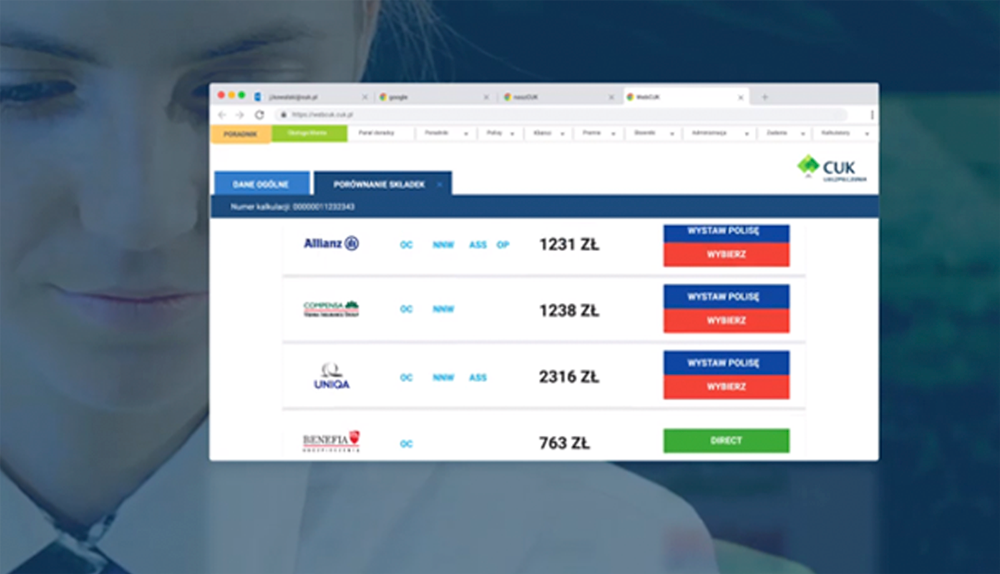Expand the Kalkulatory dropdown menu

point(844,133)
